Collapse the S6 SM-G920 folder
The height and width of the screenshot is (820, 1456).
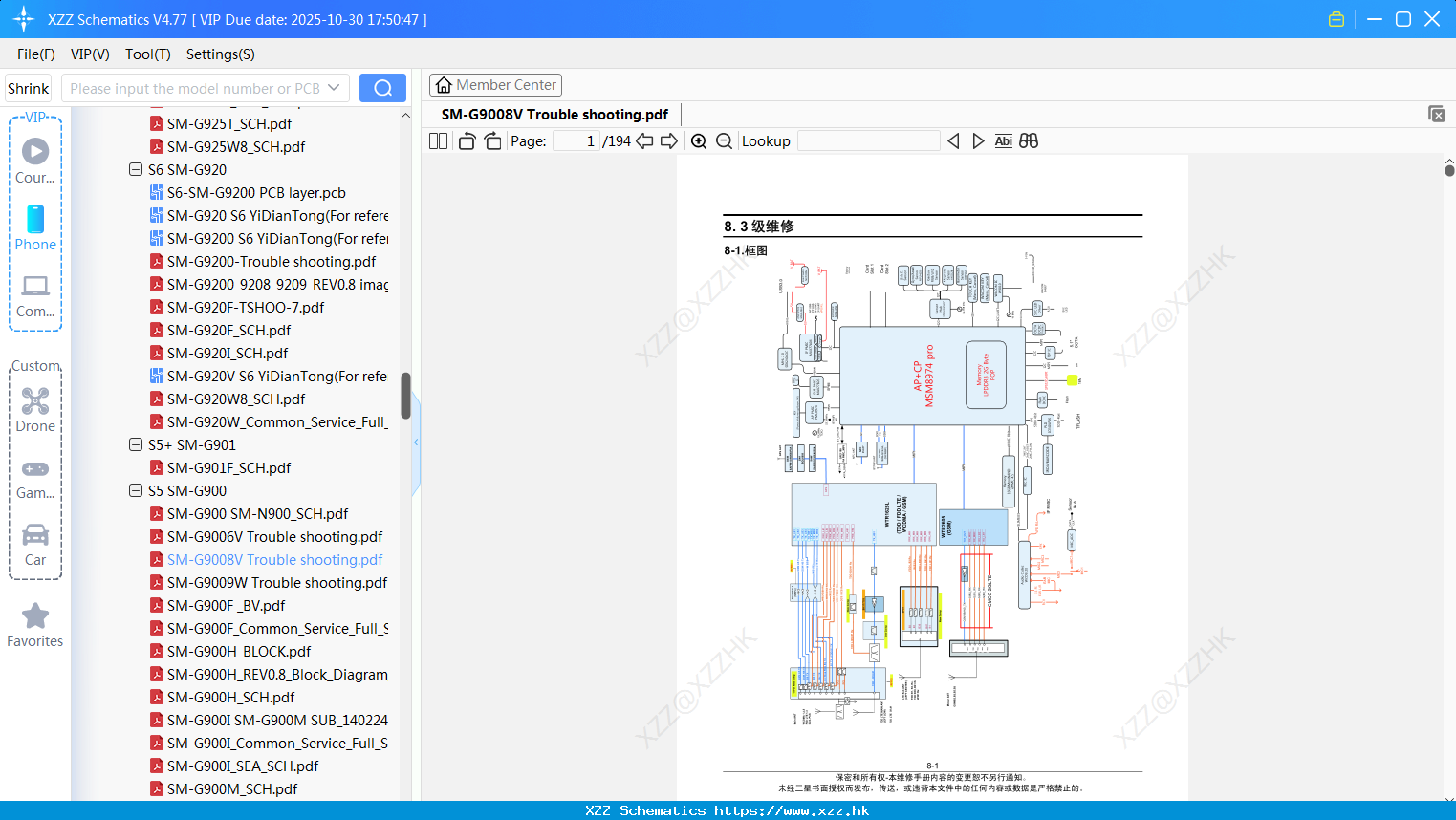pyautogui.click(x=136, y=170)
